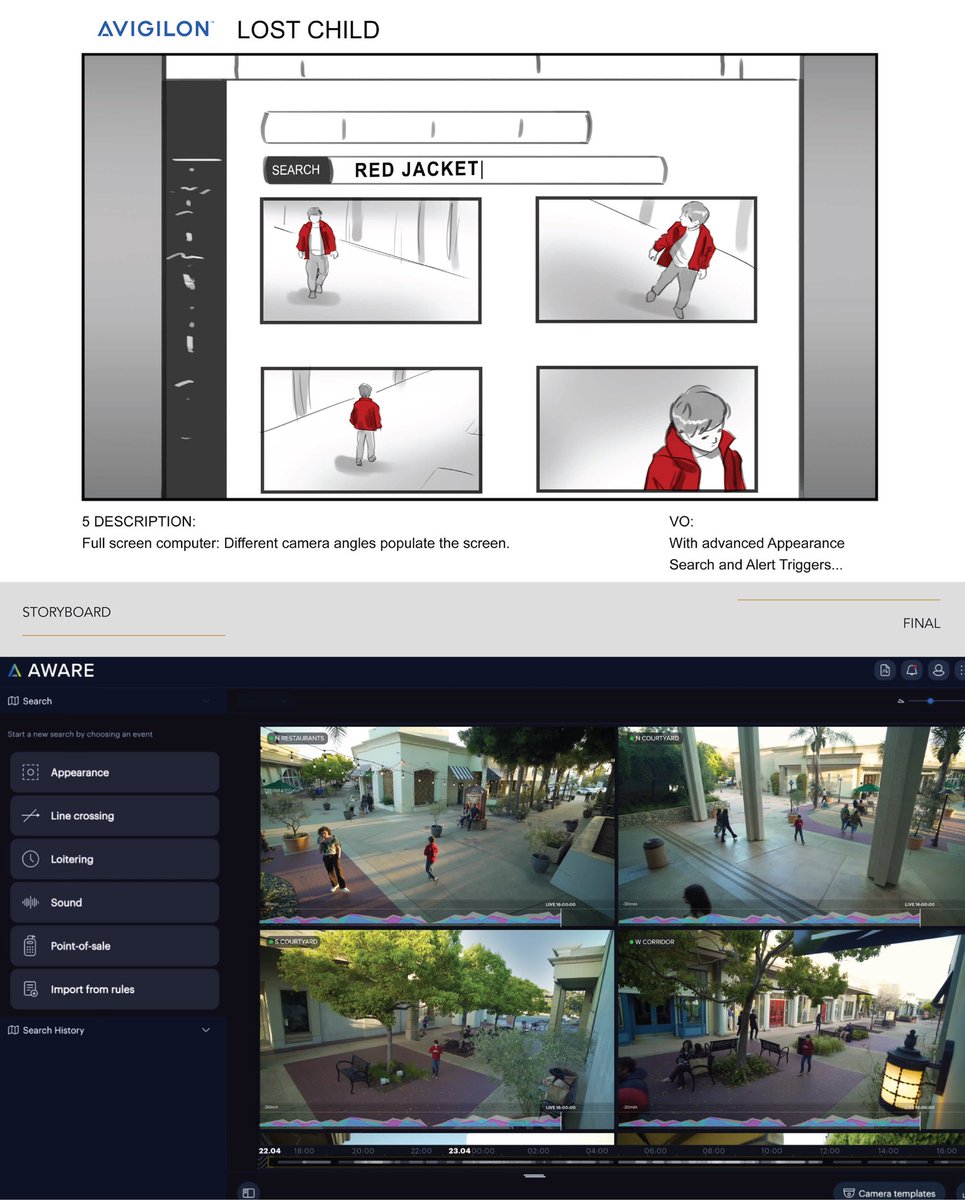Image resolution: width=965 pixels, height=1200 pixels.
Task: Click the Search map icon in the sidebar header
Action: click(13, 701)
